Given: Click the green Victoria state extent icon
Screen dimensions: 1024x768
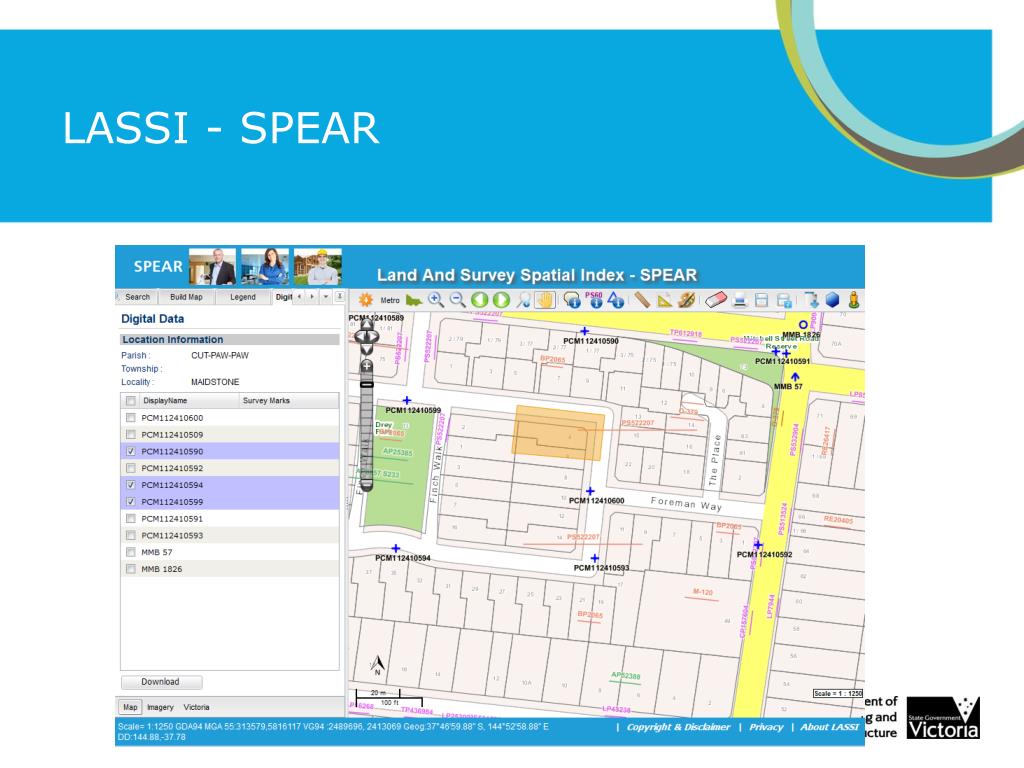Looking at the screenshot, I should (x=413, y=300).
